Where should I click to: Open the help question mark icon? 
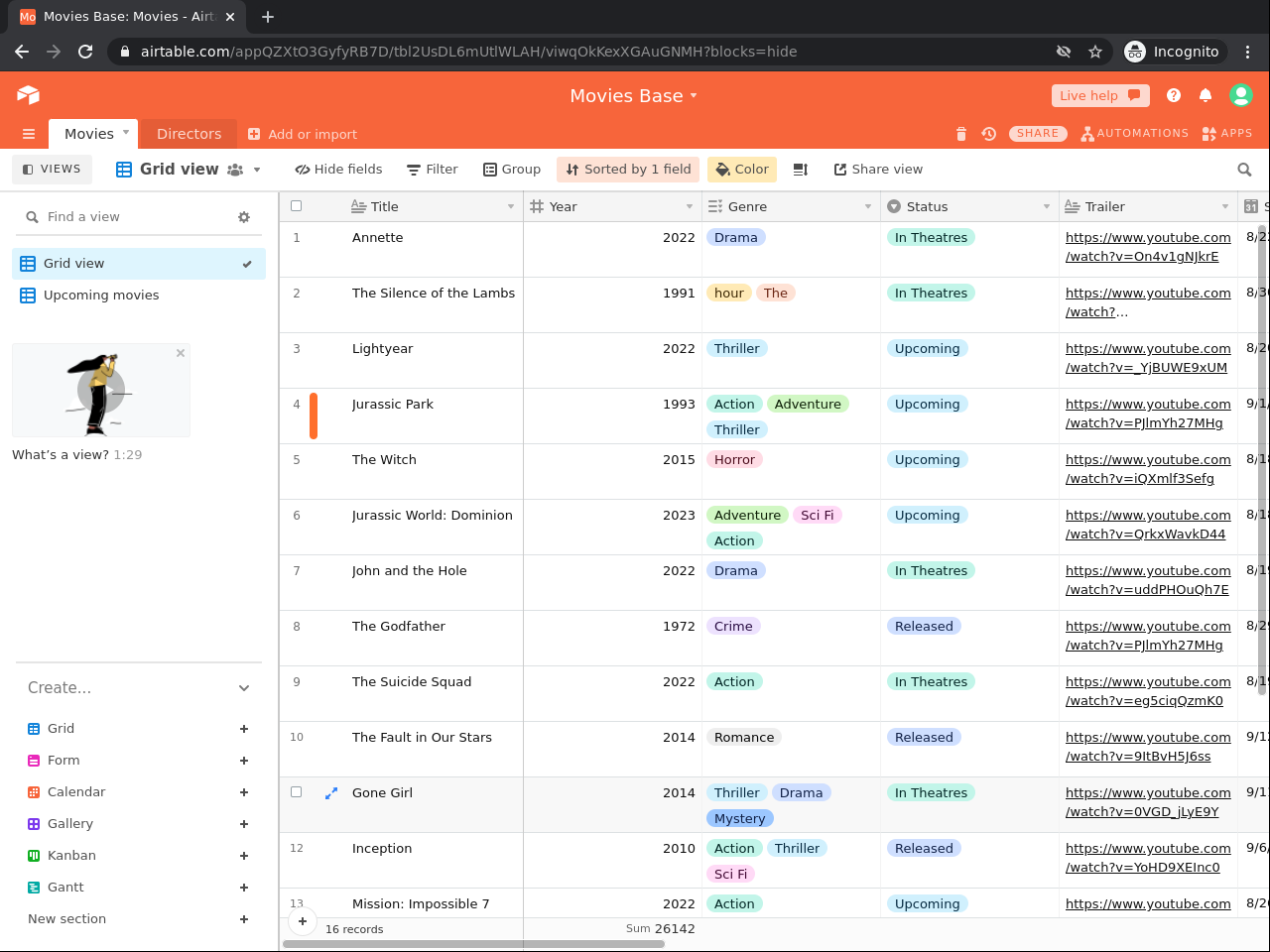point(1174,95)
